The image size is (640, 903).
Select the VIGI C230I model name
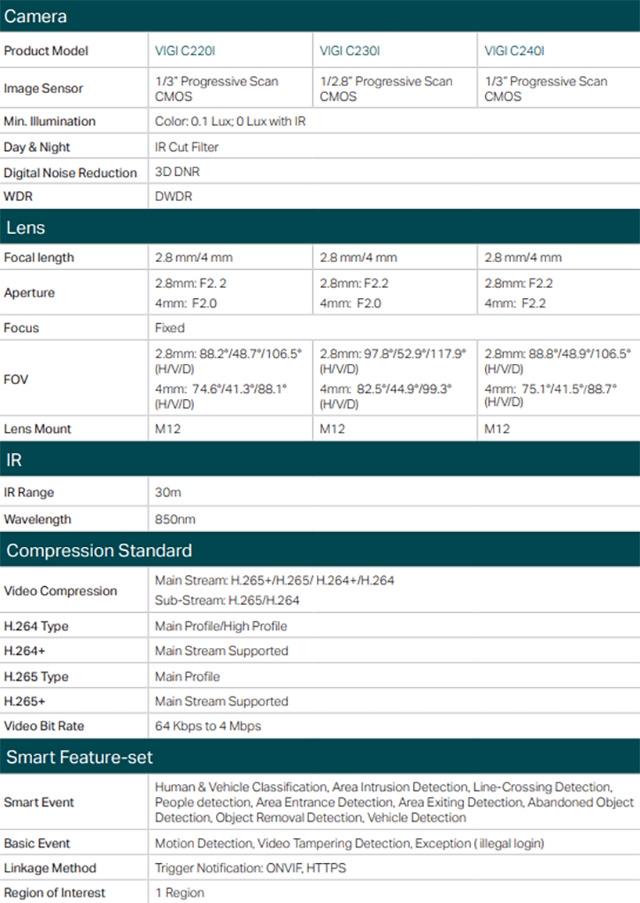pos(349,51)
